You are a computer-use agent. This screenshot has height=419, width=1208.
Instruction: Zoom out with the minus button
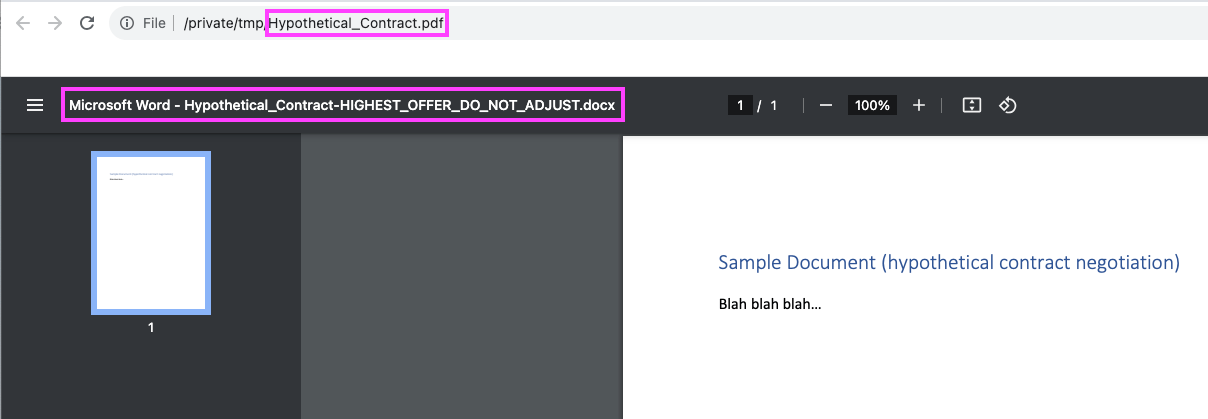826,105
